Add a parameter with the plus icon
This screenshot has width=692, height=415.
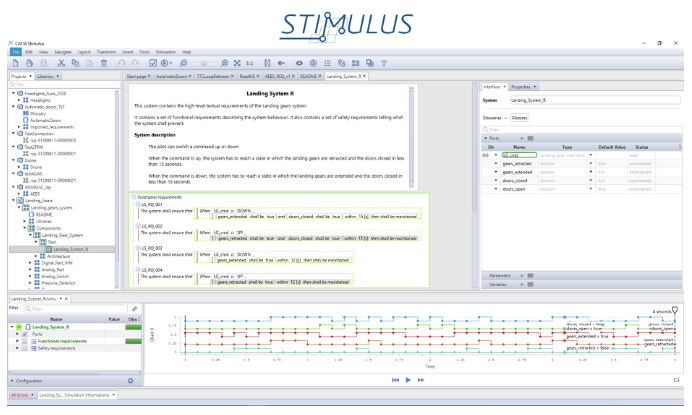[522, 275]
